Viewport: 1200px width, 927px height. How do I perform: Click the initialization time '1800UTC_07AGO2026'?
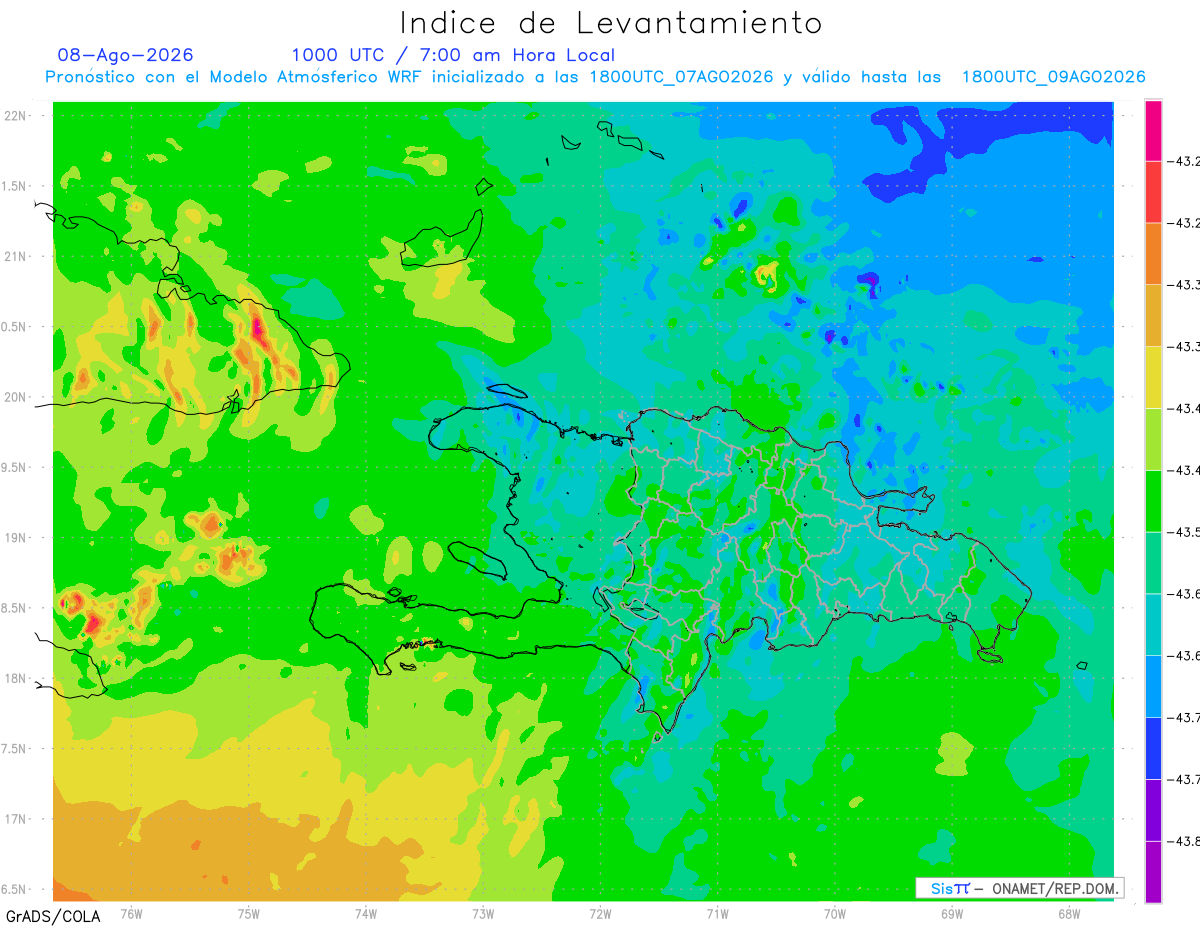(682, 77)
